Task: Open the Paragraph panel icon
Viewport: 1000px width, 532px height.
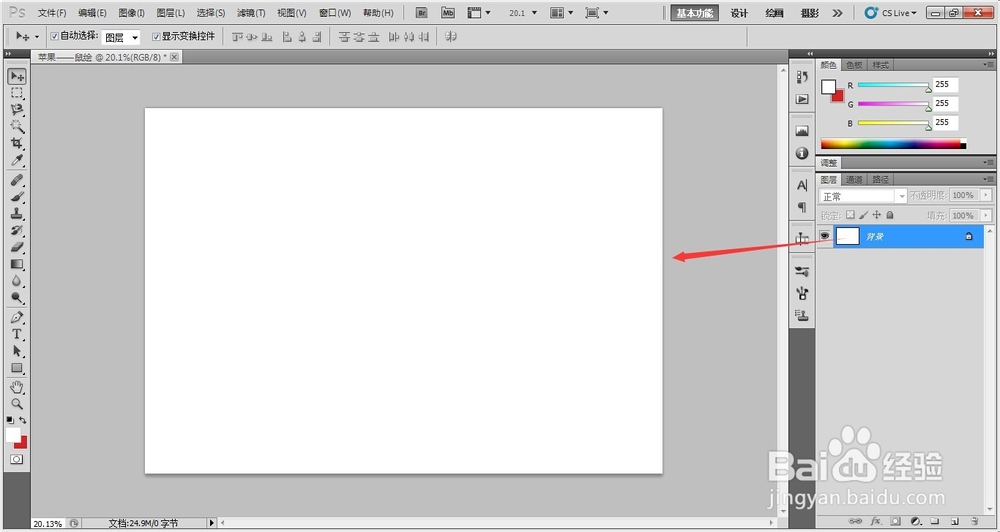Action: pyautogui.click(x=802, y=207)
